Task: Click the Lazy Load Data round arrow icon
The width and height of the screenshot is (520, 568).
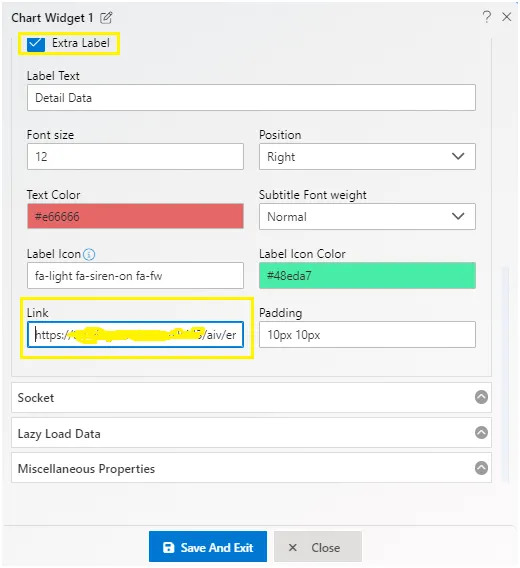Action: pyautogui.click(x=481, y=433)
